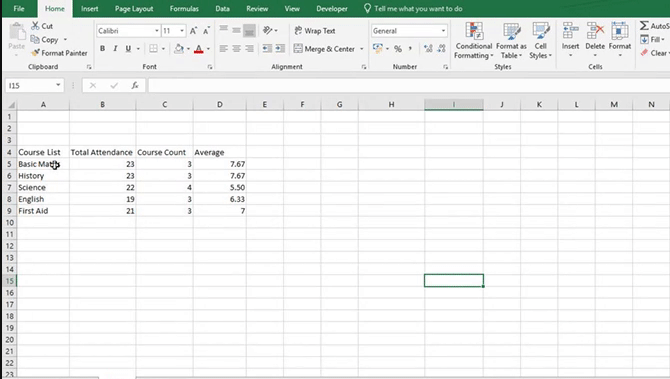The image size is (670, 379).
Task: Increase font size with large A
Action: (193, 31)
